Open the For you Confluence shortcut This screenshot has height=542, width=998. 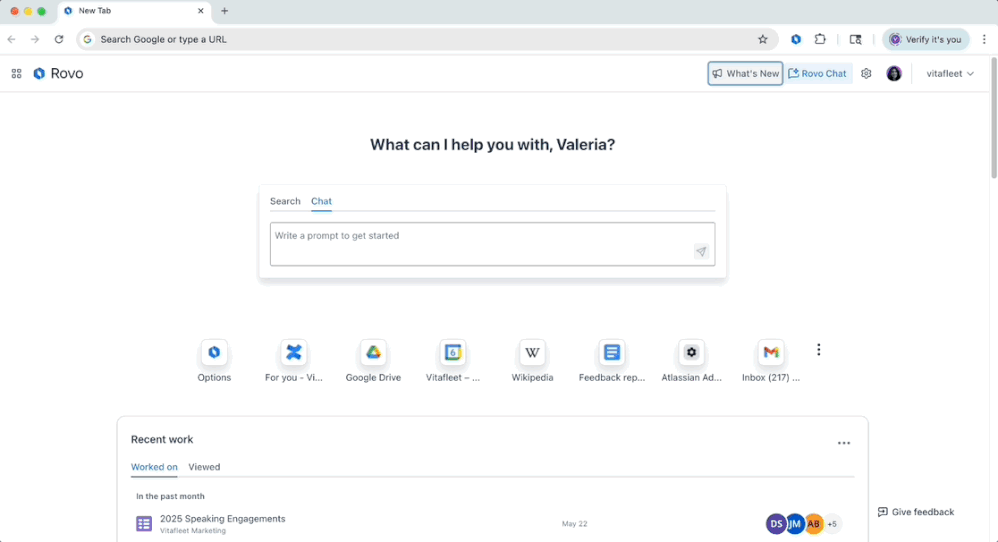click(x=293, y=361)
